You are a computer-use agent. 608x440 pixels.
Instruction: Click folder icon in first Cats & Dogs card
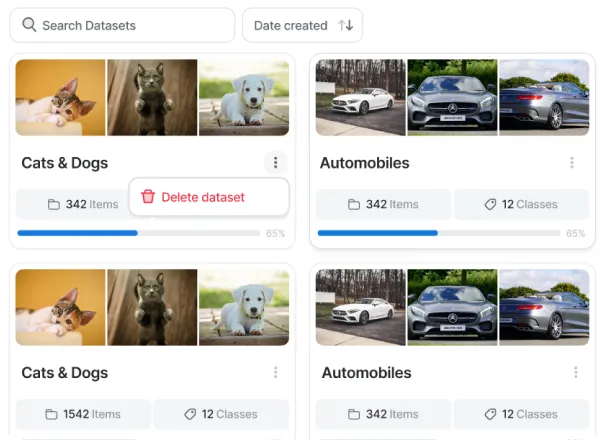(x=53, y=204)
